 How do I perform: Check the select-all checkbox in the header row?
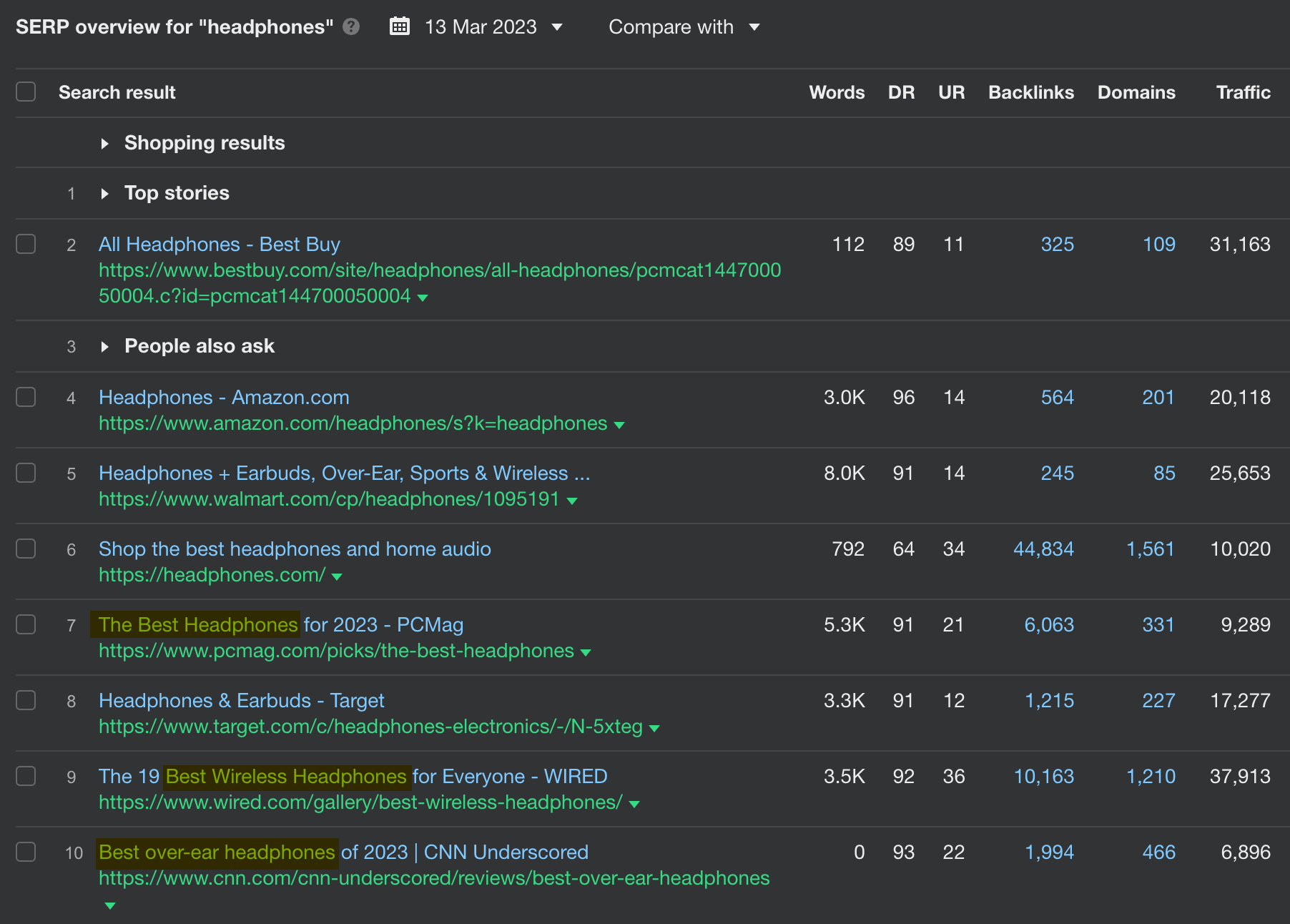click(26, 92)
